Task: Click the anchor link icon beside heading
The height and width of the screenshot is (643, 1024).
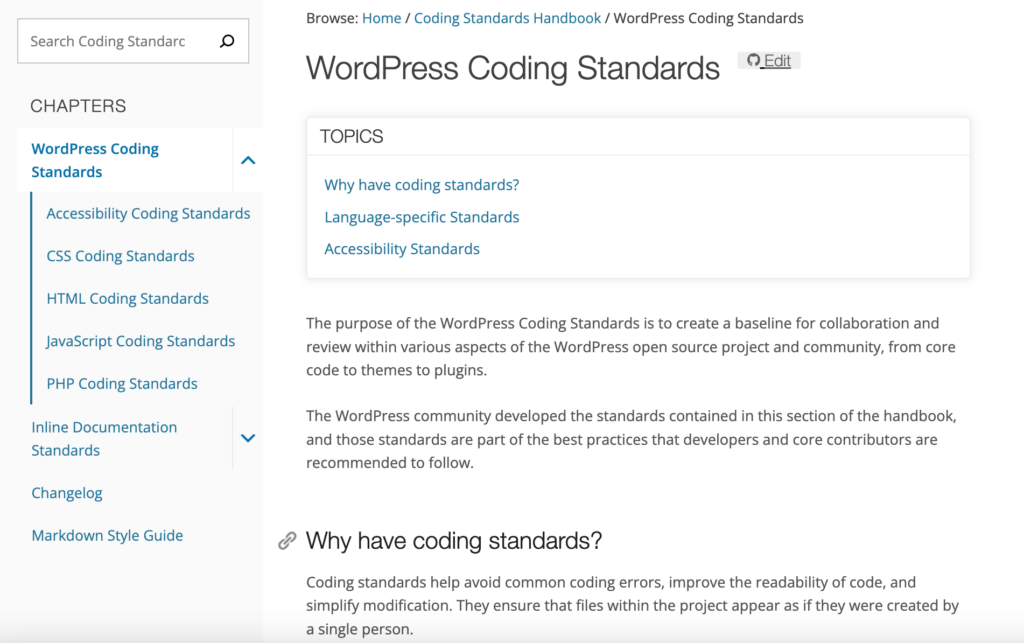Action: pos(287,540)
